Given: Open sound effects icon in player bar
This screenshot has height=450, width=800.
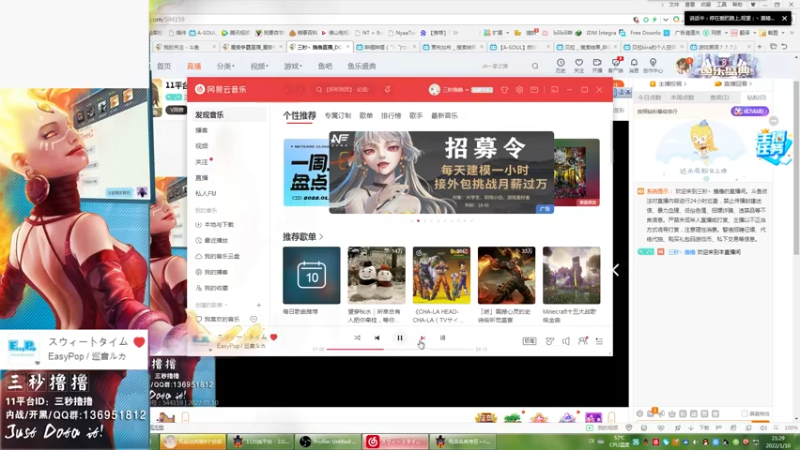Looking at the screenshot, I should click(x=549, y=341).
